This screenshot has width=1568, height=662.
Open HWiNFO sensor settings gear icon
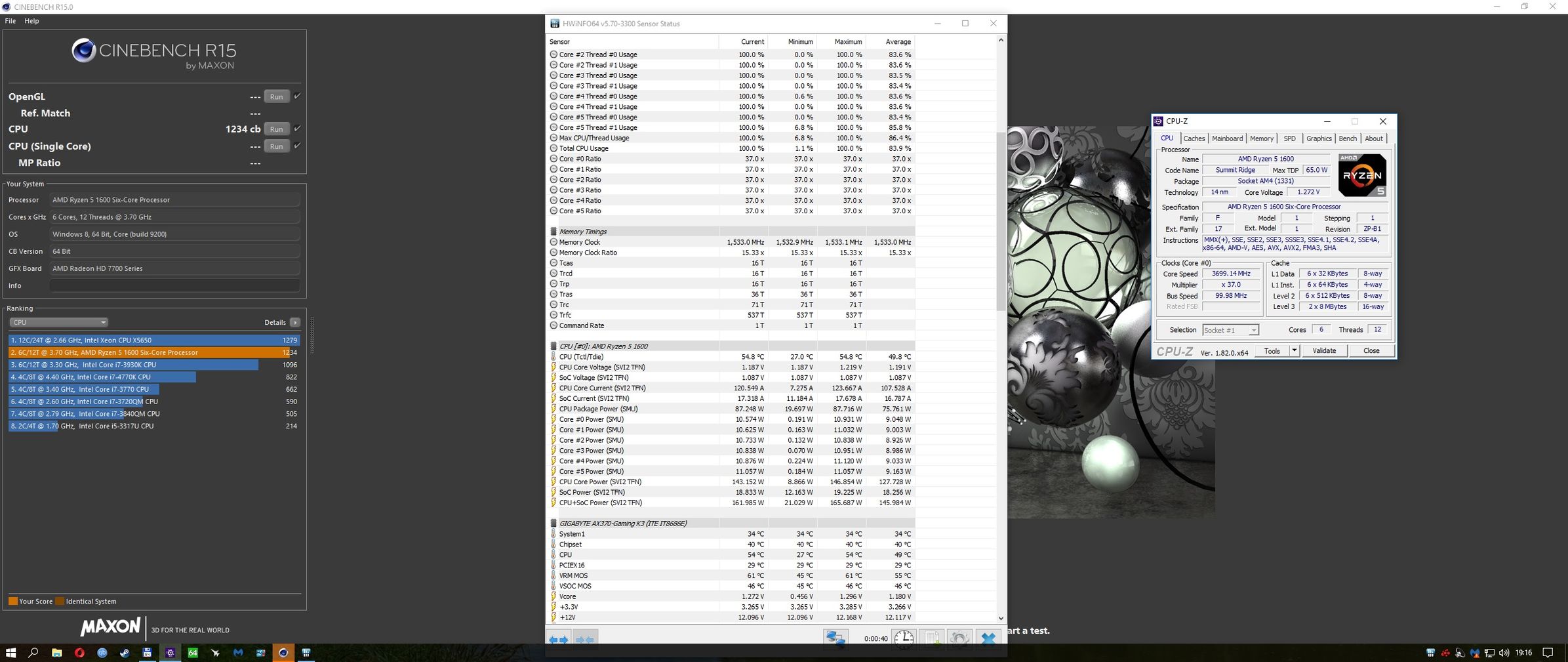click(959, 638)
